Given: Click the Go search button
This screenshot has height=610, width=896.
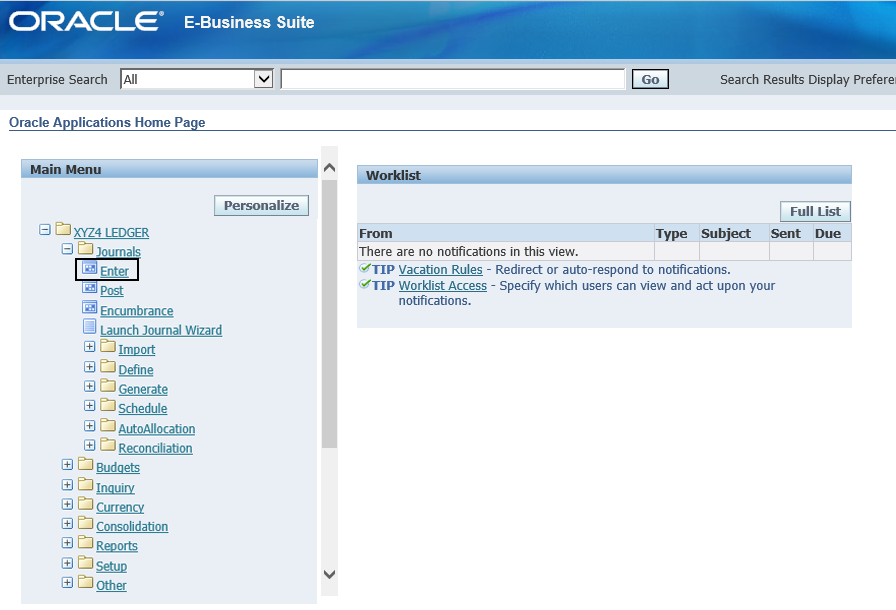Looking at the screenshot, I should coord(650,79).
